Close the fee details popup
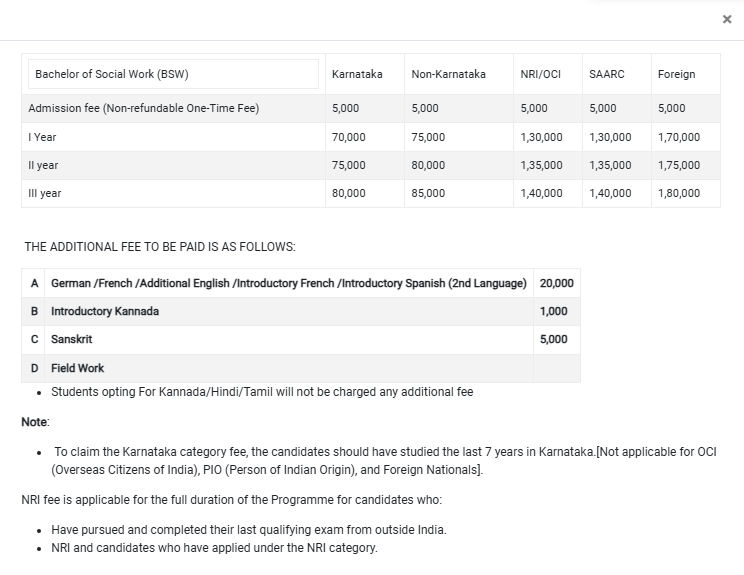 point(727,19)
